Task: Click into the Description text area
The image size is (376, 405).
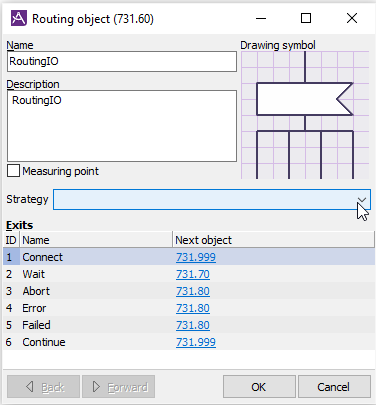Action: [x=122, y=126]
